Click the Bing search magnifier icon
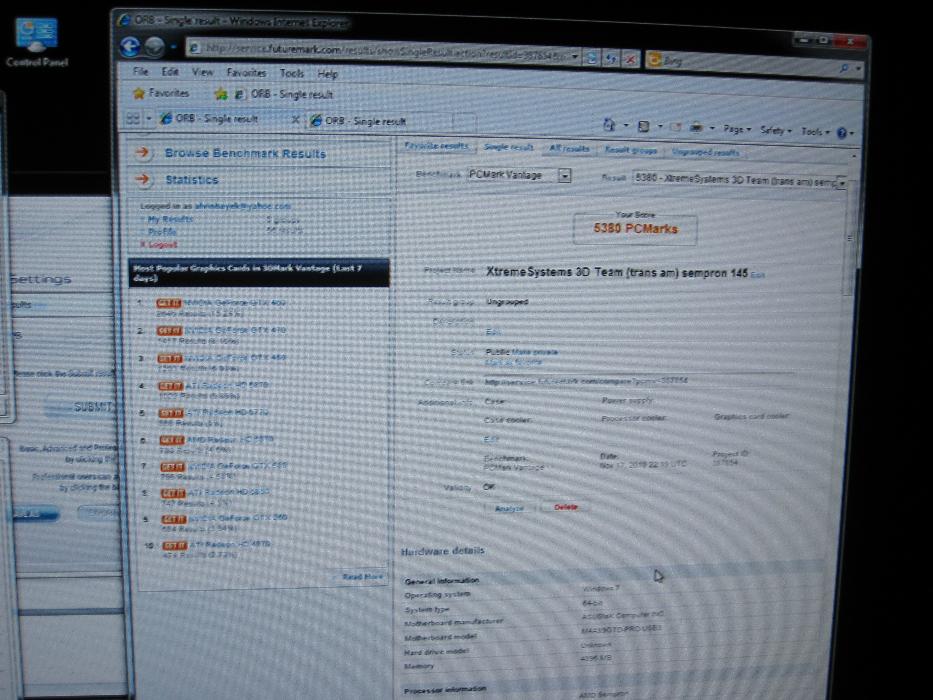 844,68
